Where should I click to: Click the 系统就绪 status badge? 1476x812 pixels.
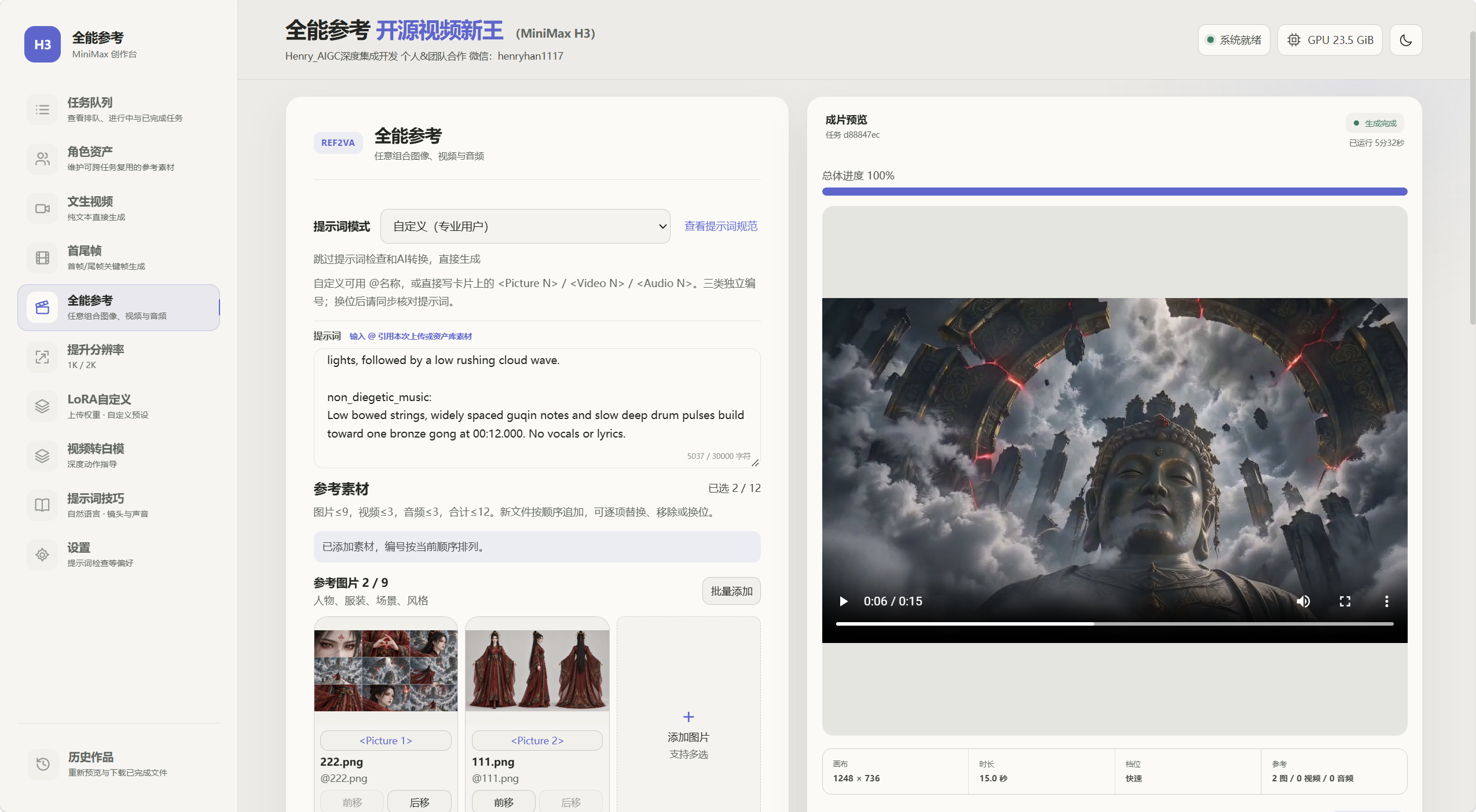(x=1234, y=40)
